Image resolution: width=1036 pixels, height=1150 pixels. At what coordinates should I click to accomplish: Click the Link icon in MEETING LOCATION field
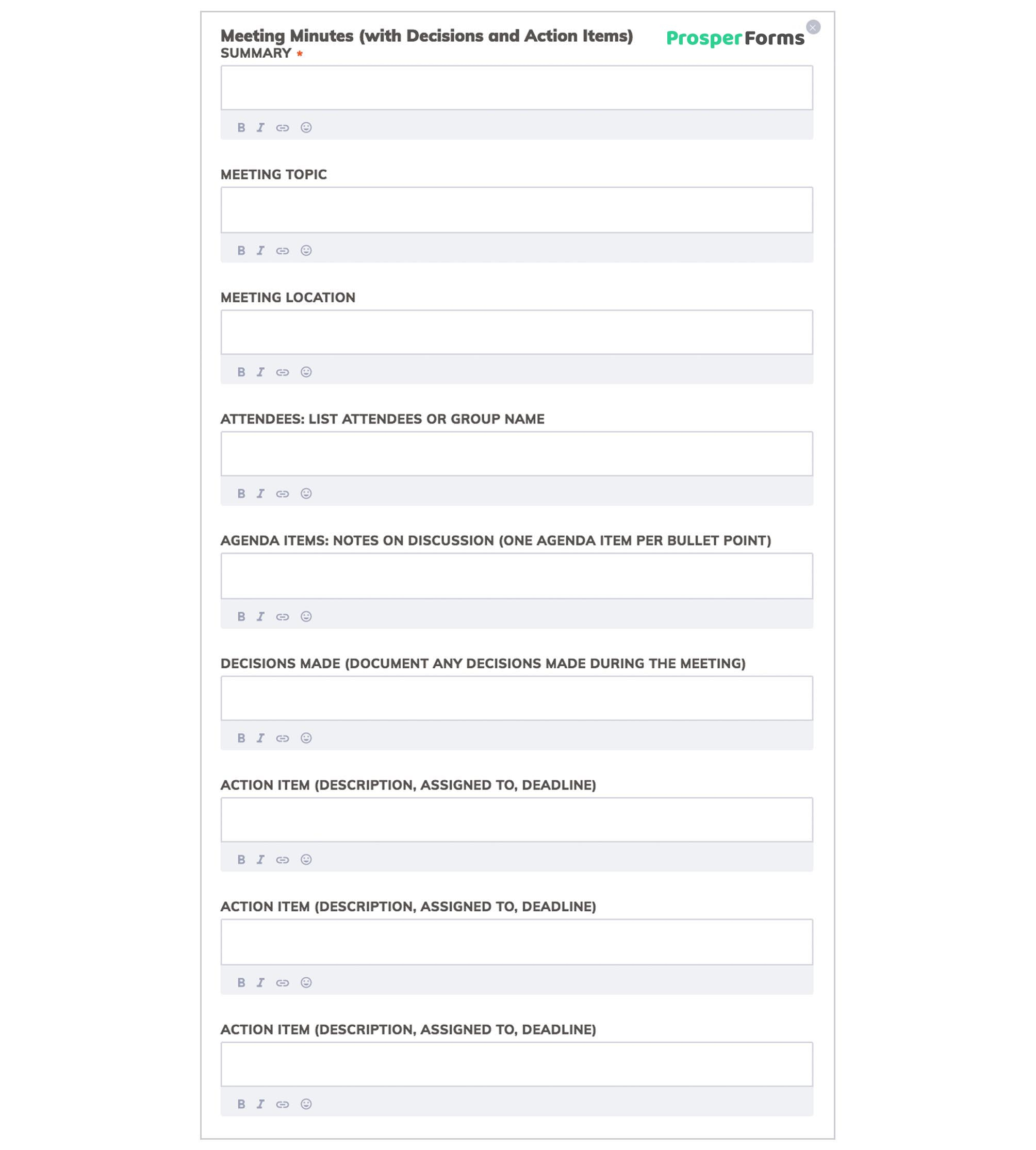pos(283,372)
